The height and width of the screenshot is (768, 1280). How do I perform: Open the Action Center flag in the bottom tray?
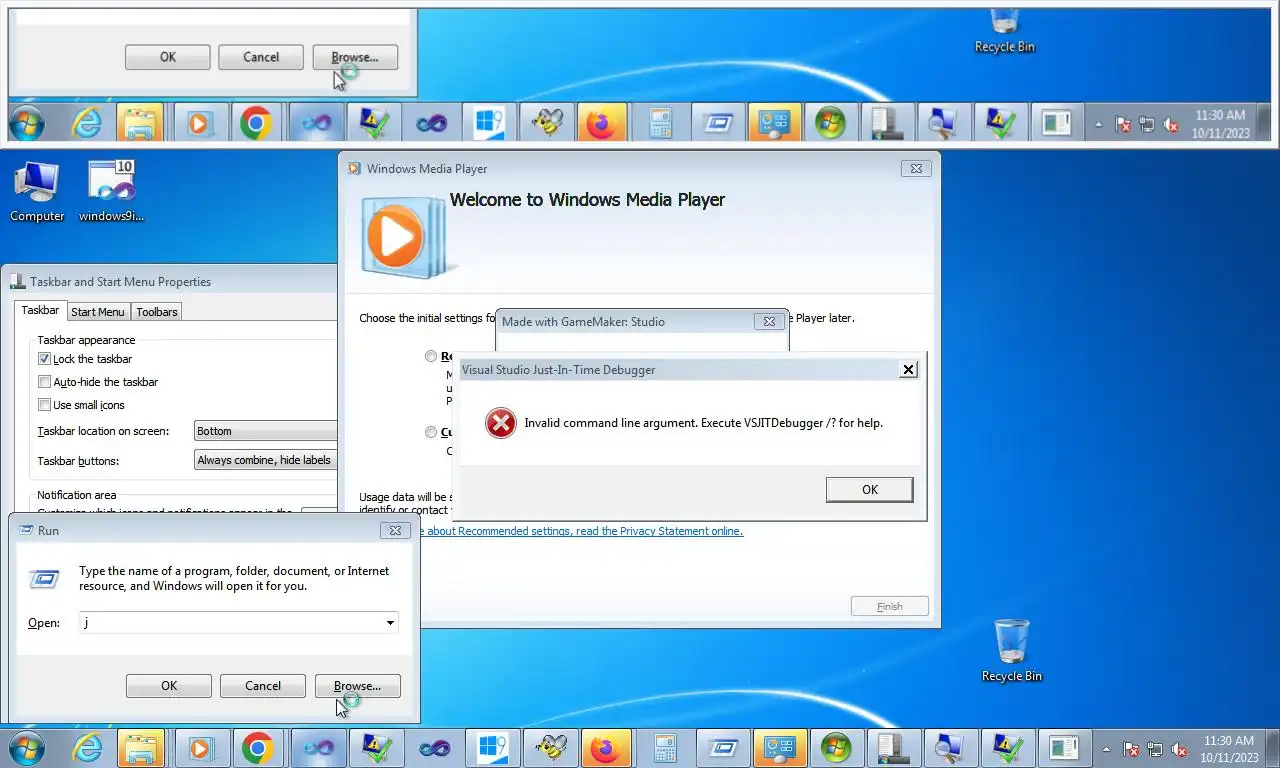(1130, 749)
